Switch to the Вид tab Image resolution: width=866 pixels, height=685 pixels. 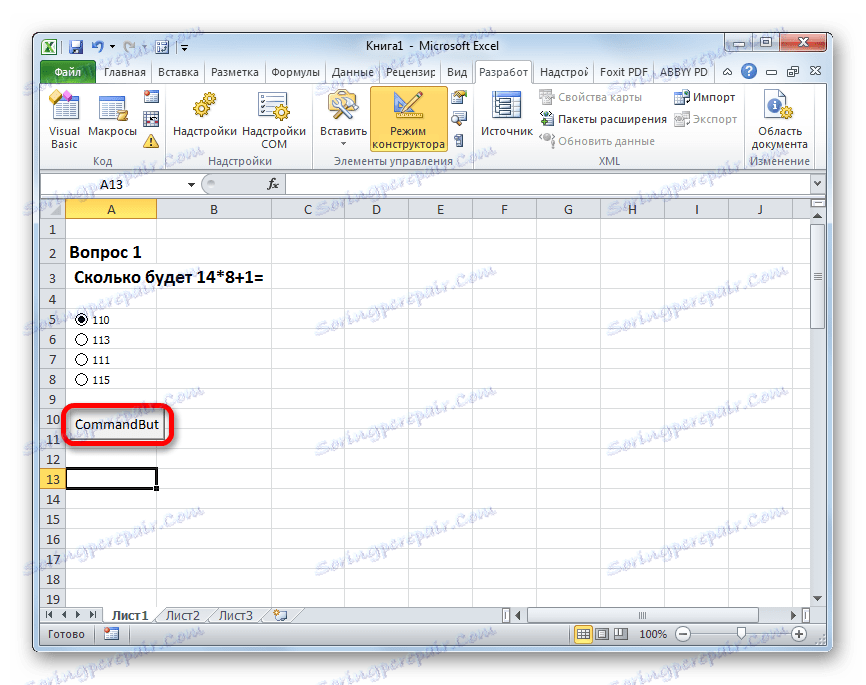(x=457, y=72)
